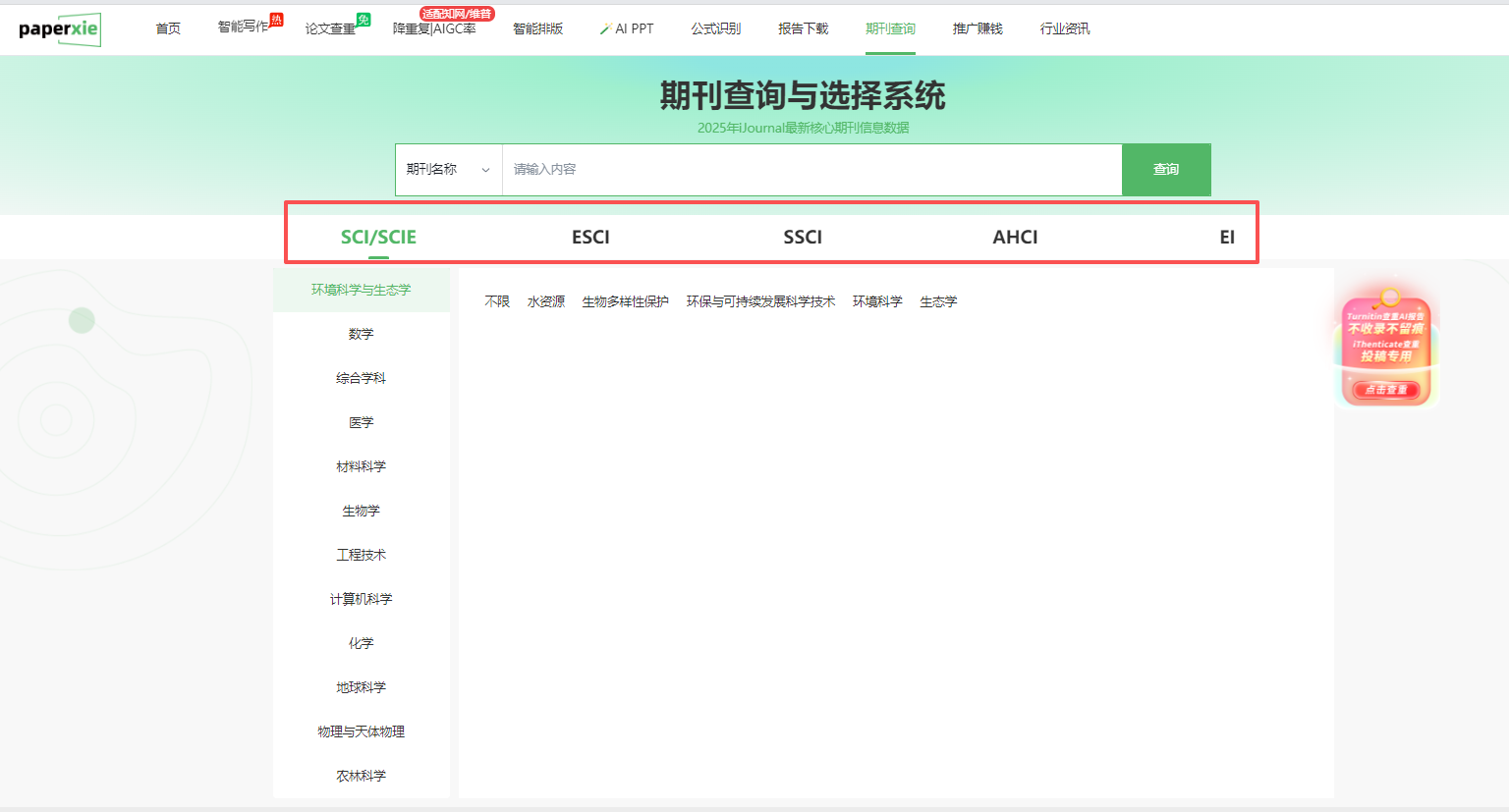This screenshot has width=1509, height=812.
Task: Go to 论文查重 in navigation bar
Action: pos(331,28)
